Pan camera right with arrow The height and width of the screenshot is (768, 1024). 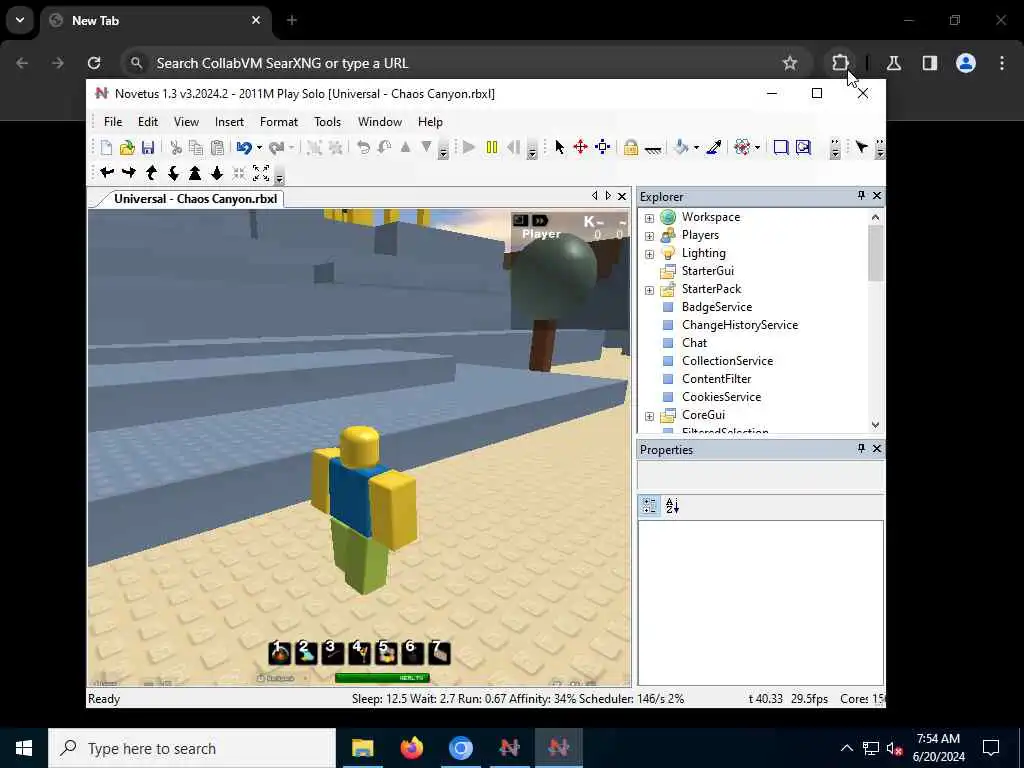[x=129, y=173]
